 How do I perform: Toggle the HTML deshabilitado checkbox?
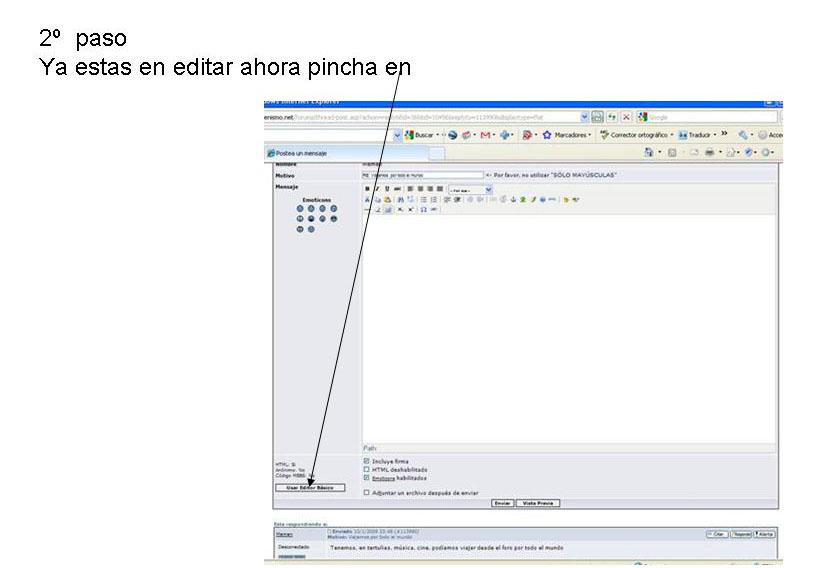tap(367, 469)
